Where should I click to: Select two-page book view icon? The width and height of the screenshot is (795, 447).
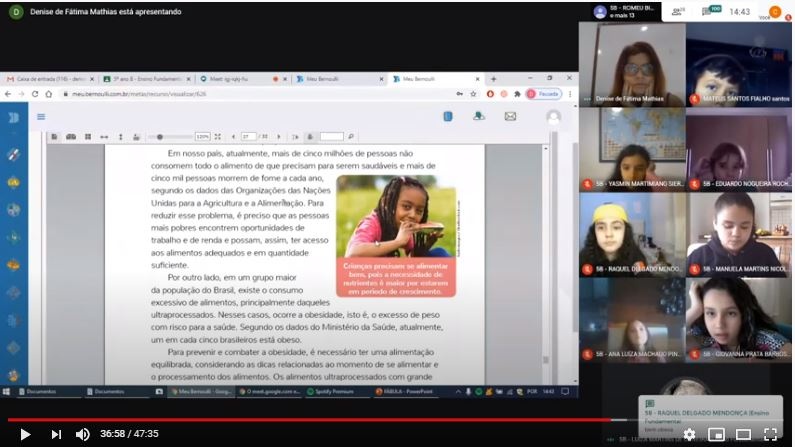click(x=71, y=137)
